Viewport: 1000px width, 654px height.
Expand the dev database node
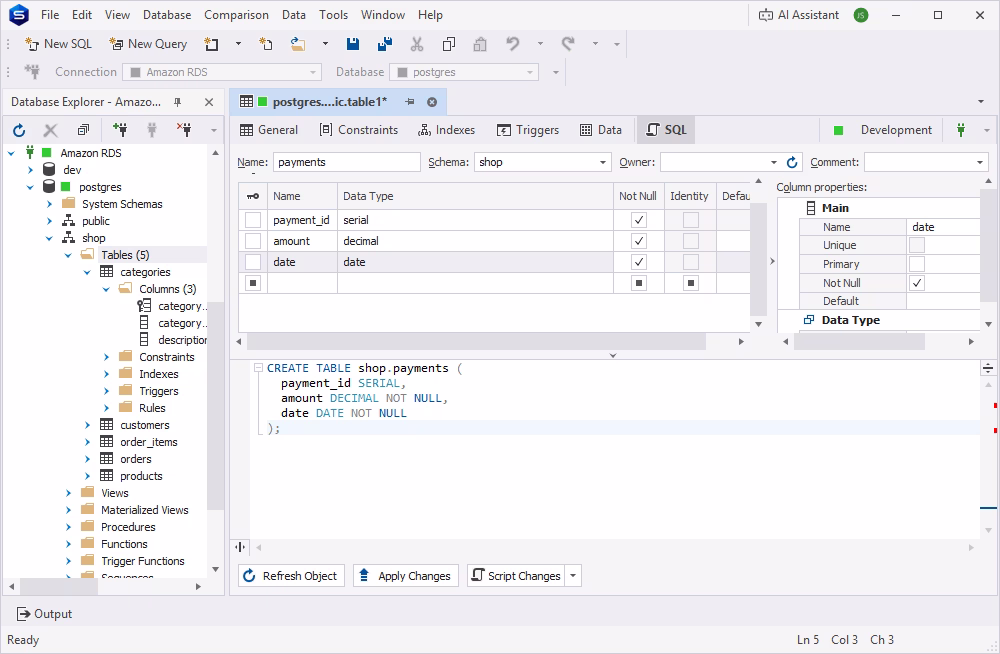pos(31,170)
